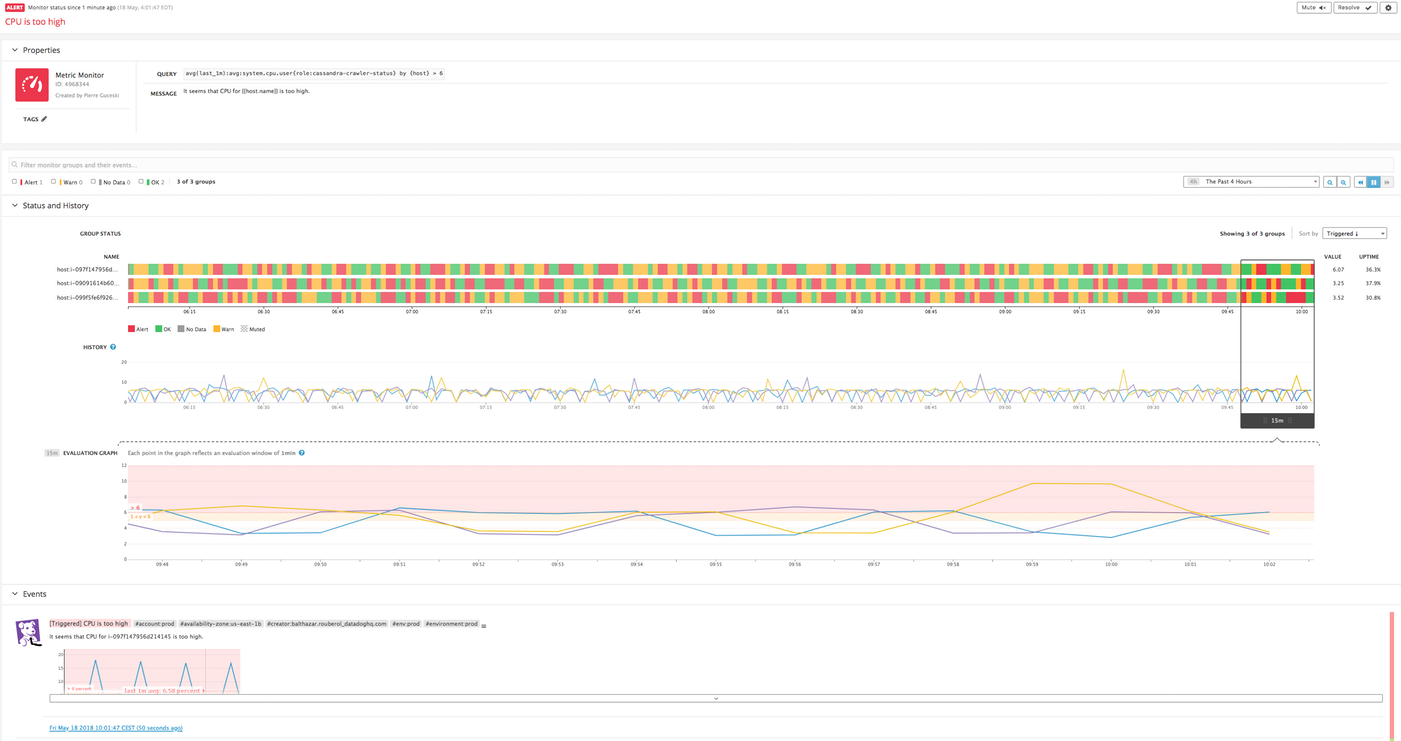Collapse the Status and History section
This screenshot has width=1401, height=741.
click(x=14, y=205)
